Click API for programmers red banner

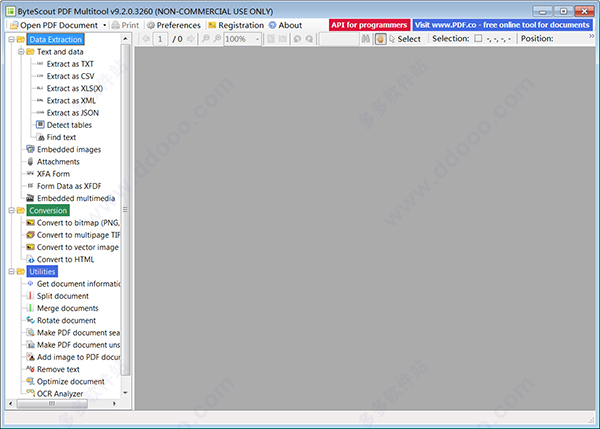tap(369, 25)
